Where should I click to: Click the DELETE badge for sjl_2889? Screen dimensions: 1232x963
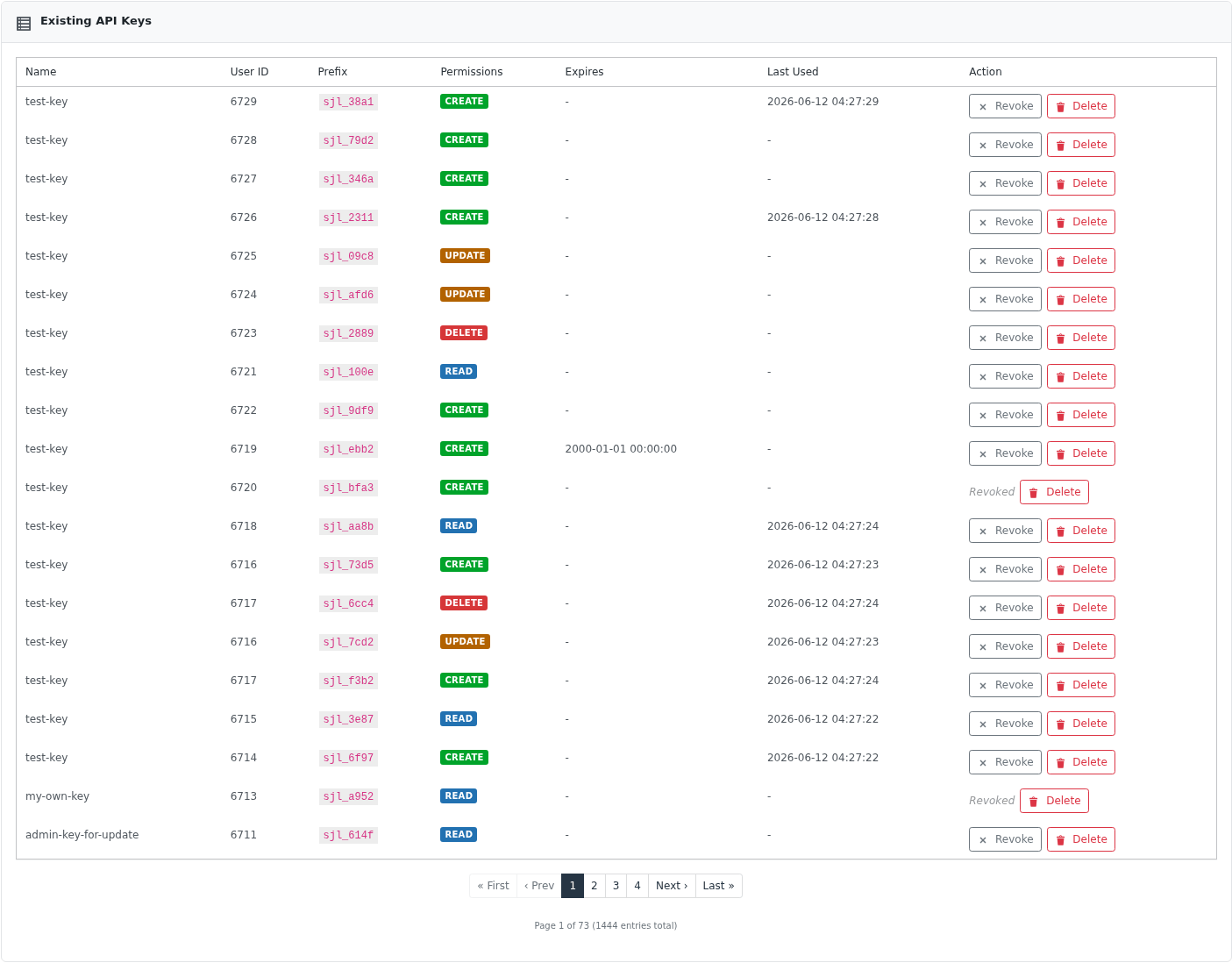coord(464,333)
